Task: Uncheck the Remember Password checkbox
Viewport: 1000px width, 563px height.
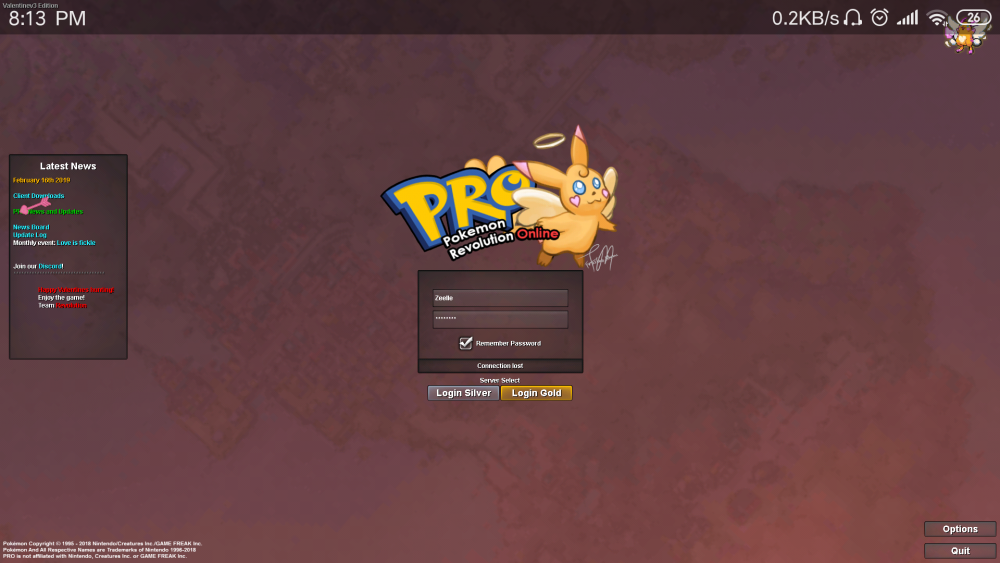Action: [466, 343]
